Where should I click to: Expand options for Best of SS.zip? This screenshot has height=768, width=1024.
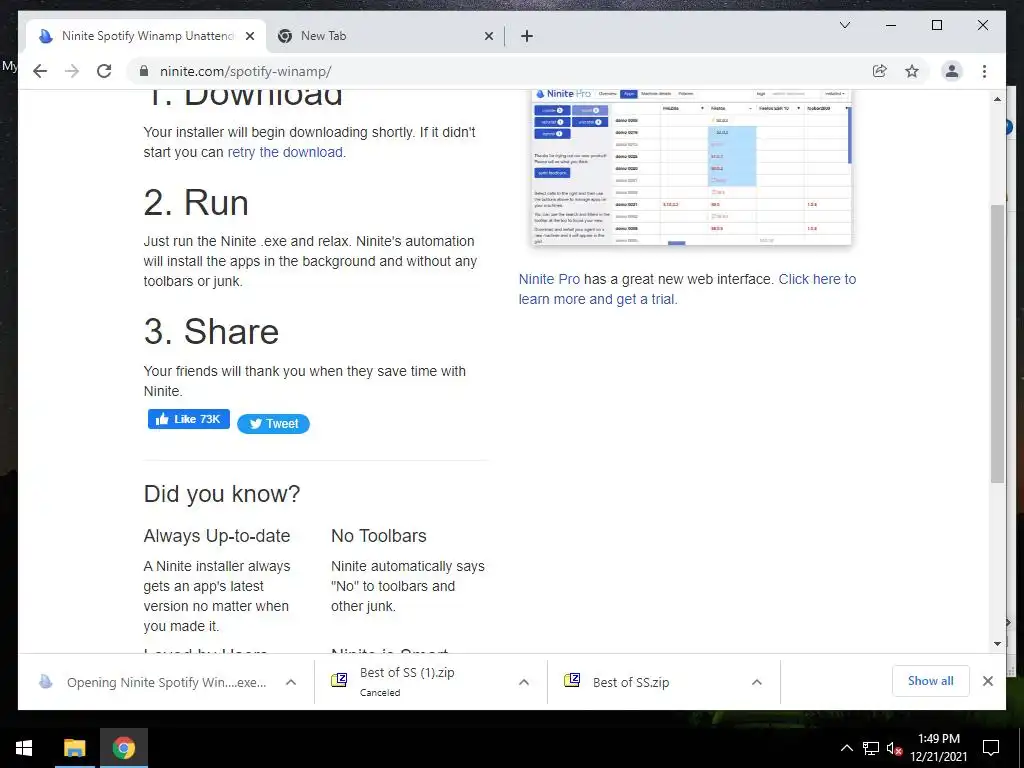click(x=757, y=682)
